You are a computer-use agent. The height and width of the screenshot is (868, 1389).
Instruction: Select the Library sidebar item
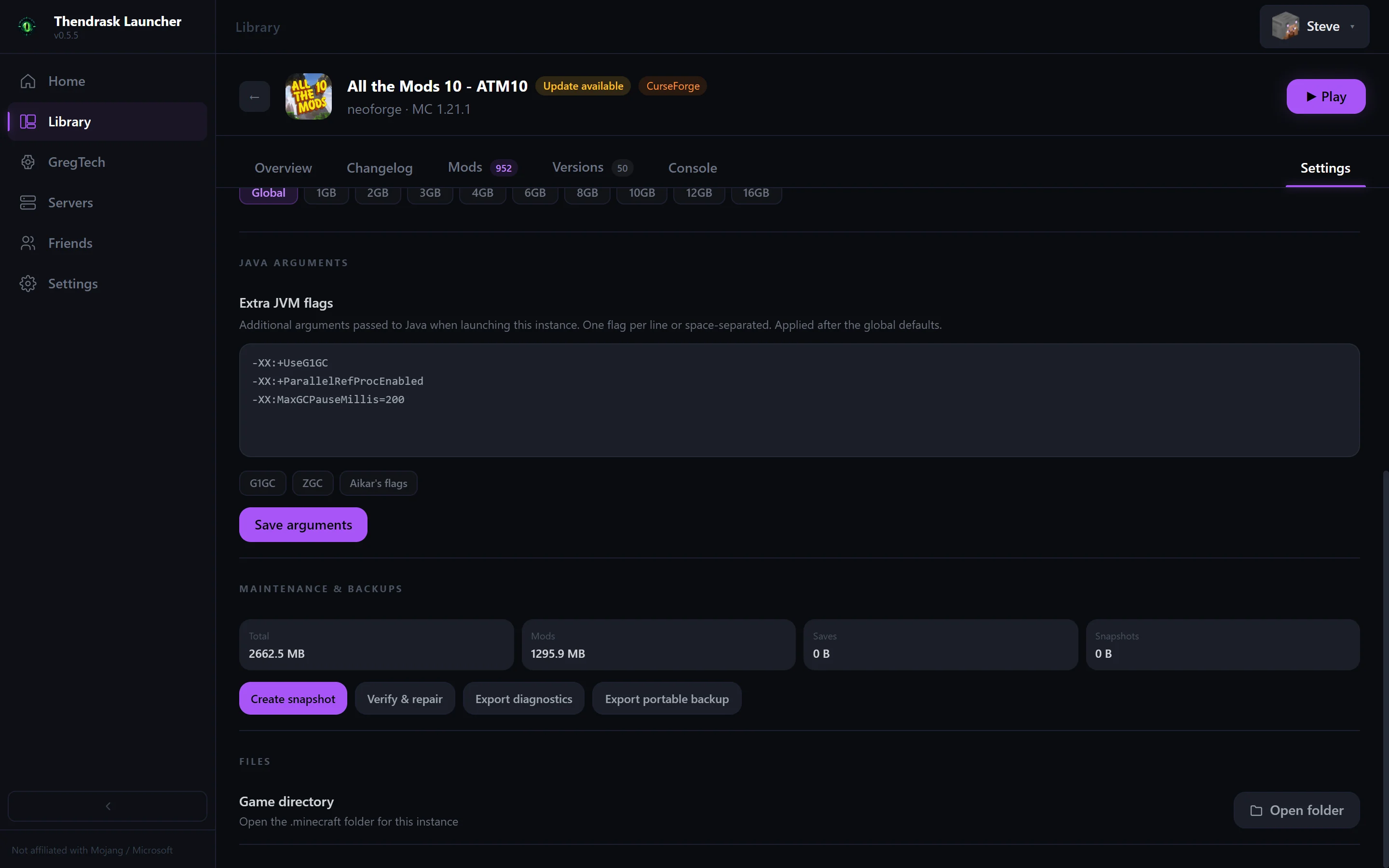tap(108, 122)
